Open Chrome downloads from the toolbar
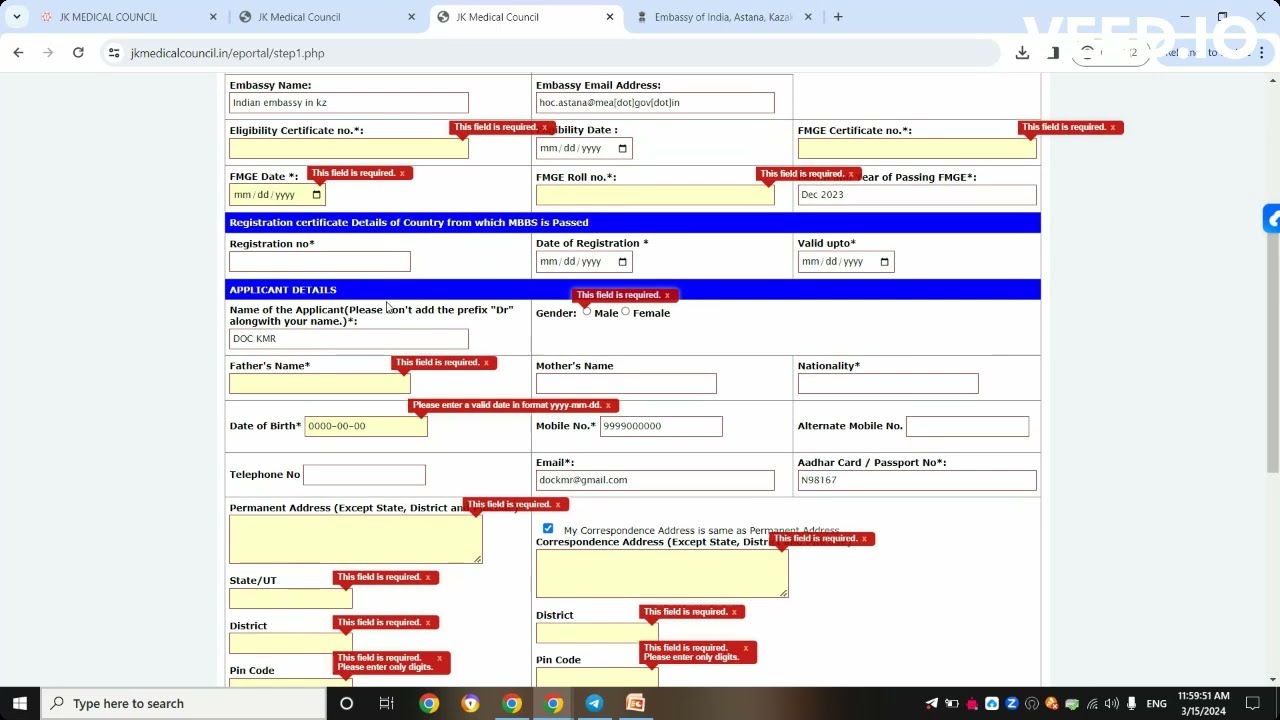 coord(1022,53)
